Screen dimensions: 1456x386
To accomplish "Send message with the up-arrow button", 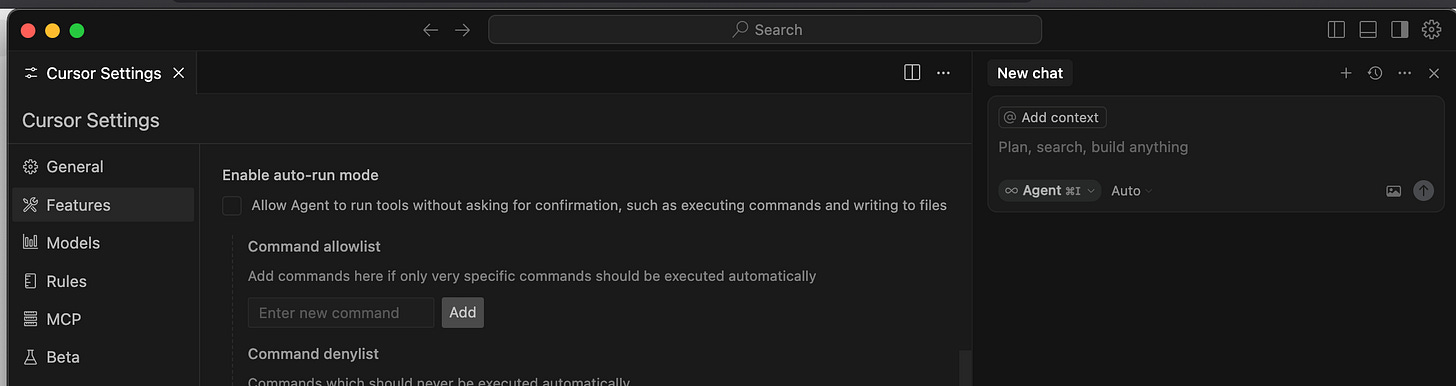I will click(1423, 191).
